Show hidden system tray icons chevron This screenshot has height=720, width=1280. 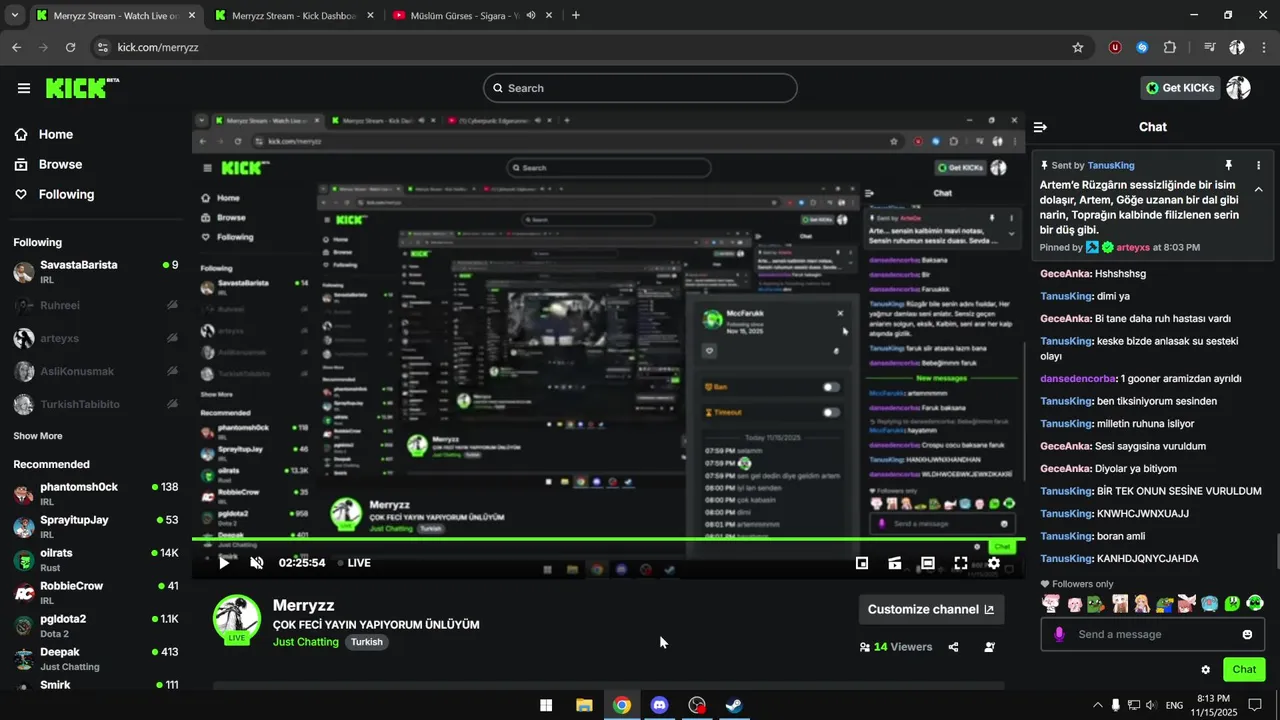tap(1097, 705)
